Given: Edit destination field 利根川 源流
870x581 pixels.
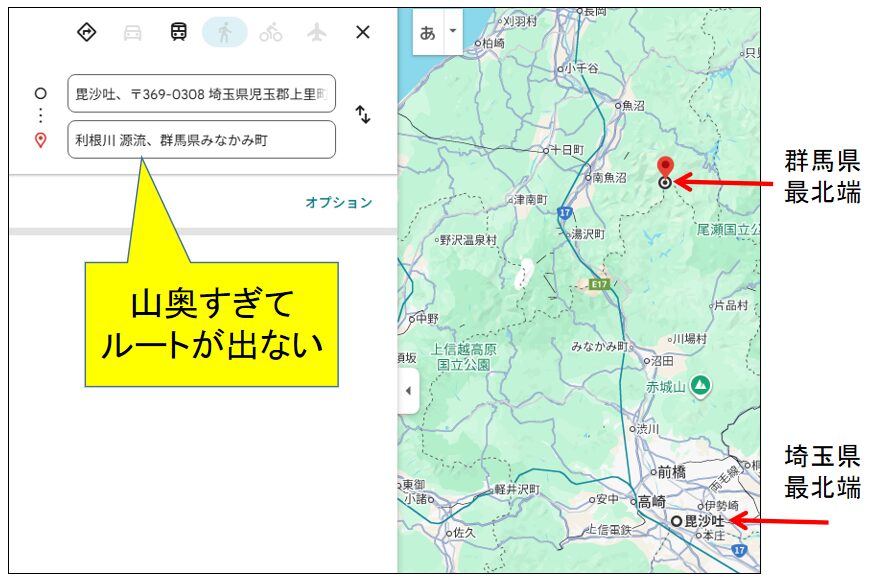Looking at the screenshot, I should pos(201,140).
